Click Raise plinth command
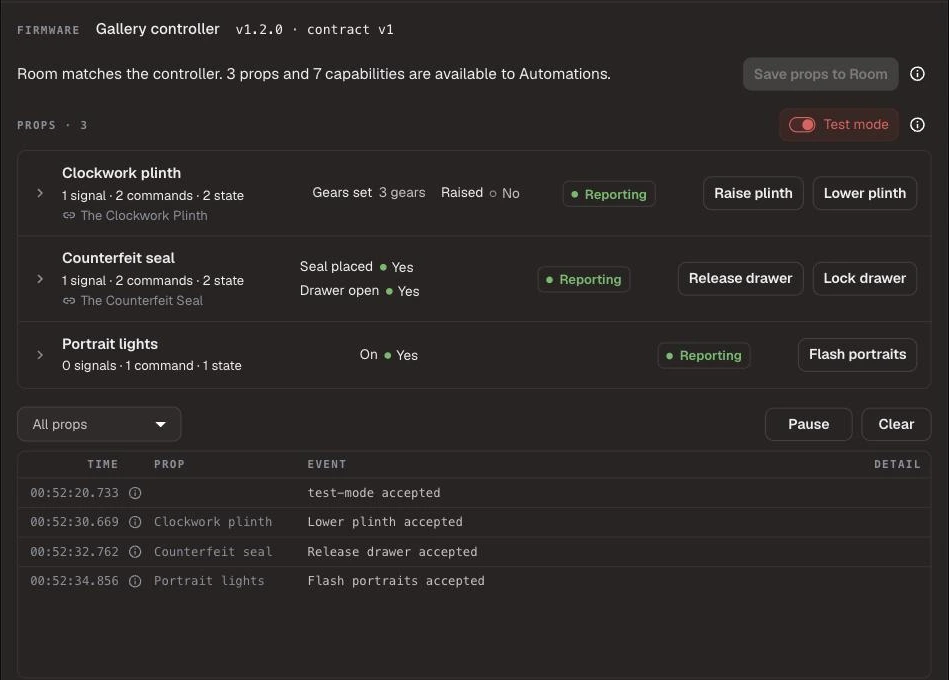949x680 pixels. 753,193
